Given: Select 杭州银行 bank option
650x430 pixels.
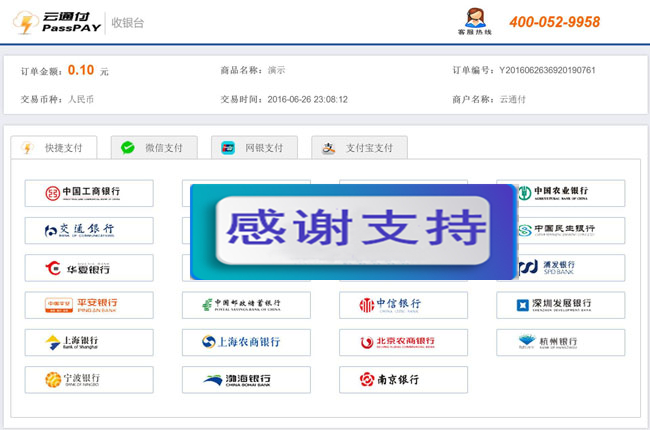Looking at the screenshot, I should pyautogui.click(x=560, y=343).
